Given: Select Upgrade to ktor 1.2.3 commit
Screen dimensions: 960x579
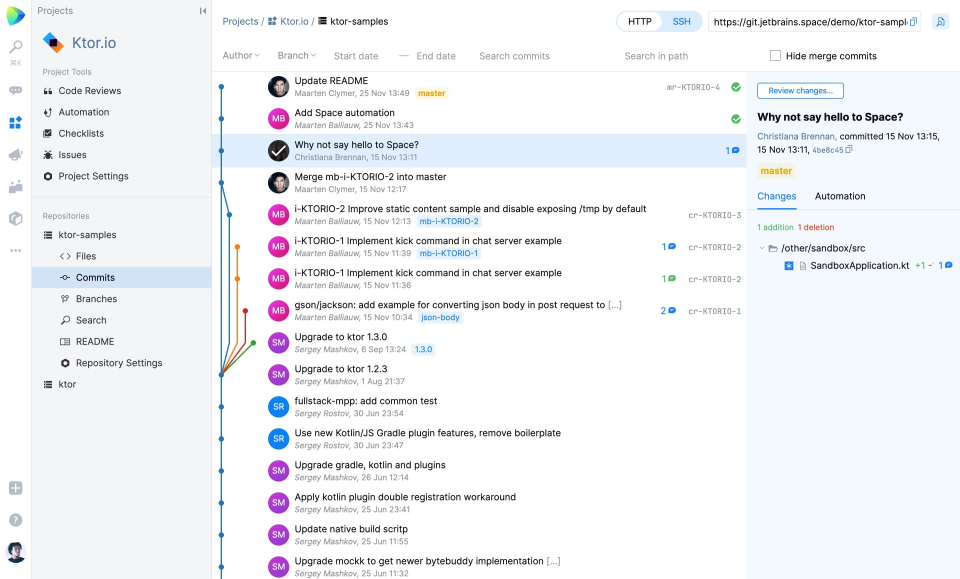Looking at the screenshot, I should click(x=479, y=375).
